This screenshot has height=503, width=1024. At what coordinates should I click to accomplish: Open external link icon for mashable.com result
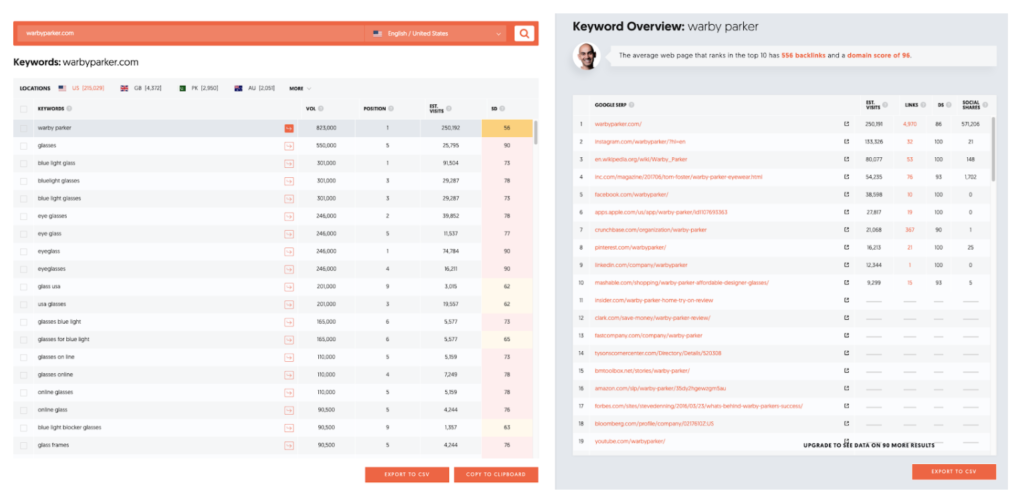click(846, 282)
